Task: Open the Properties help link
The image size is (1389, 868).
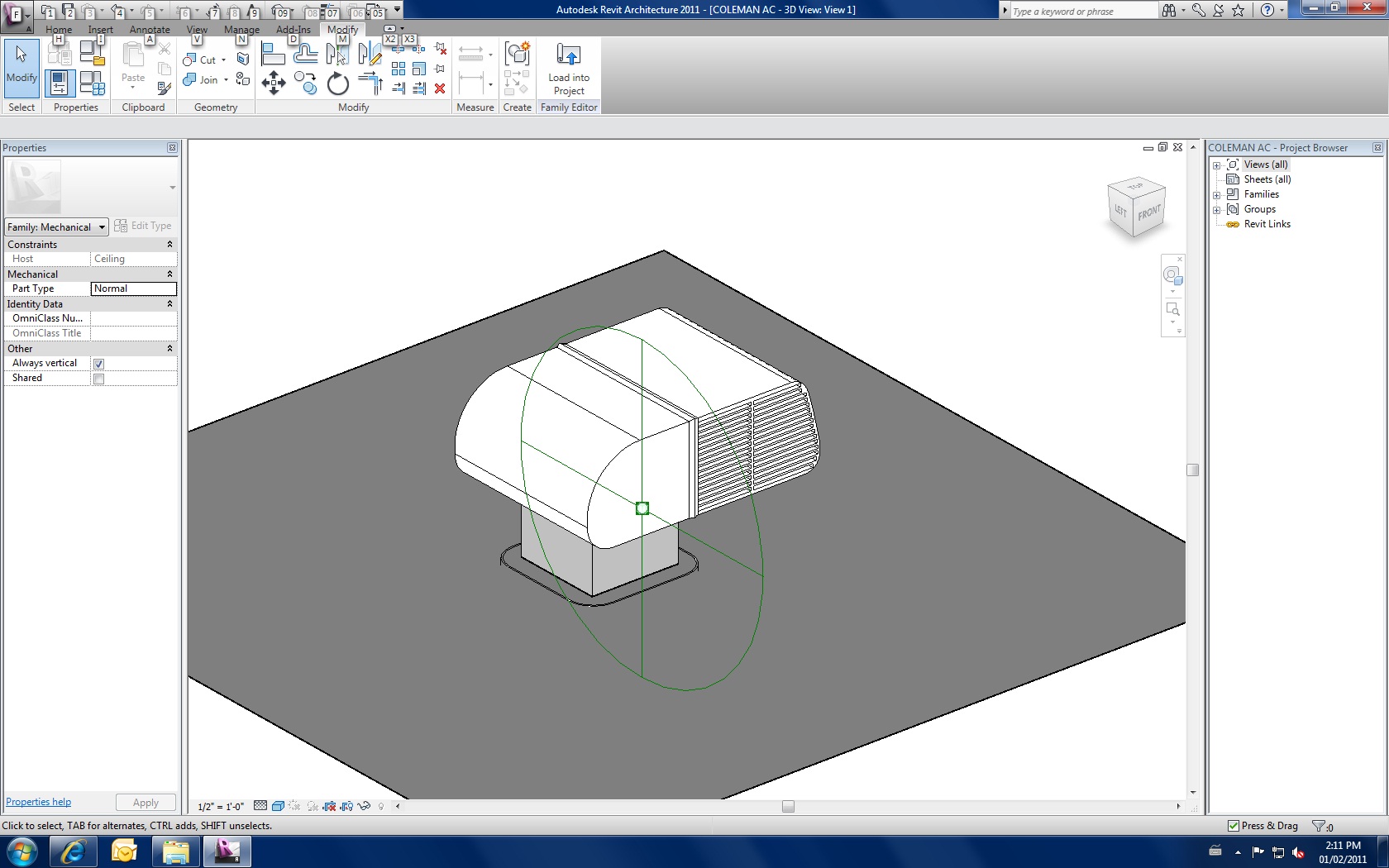Action: [x=39, y=802]
